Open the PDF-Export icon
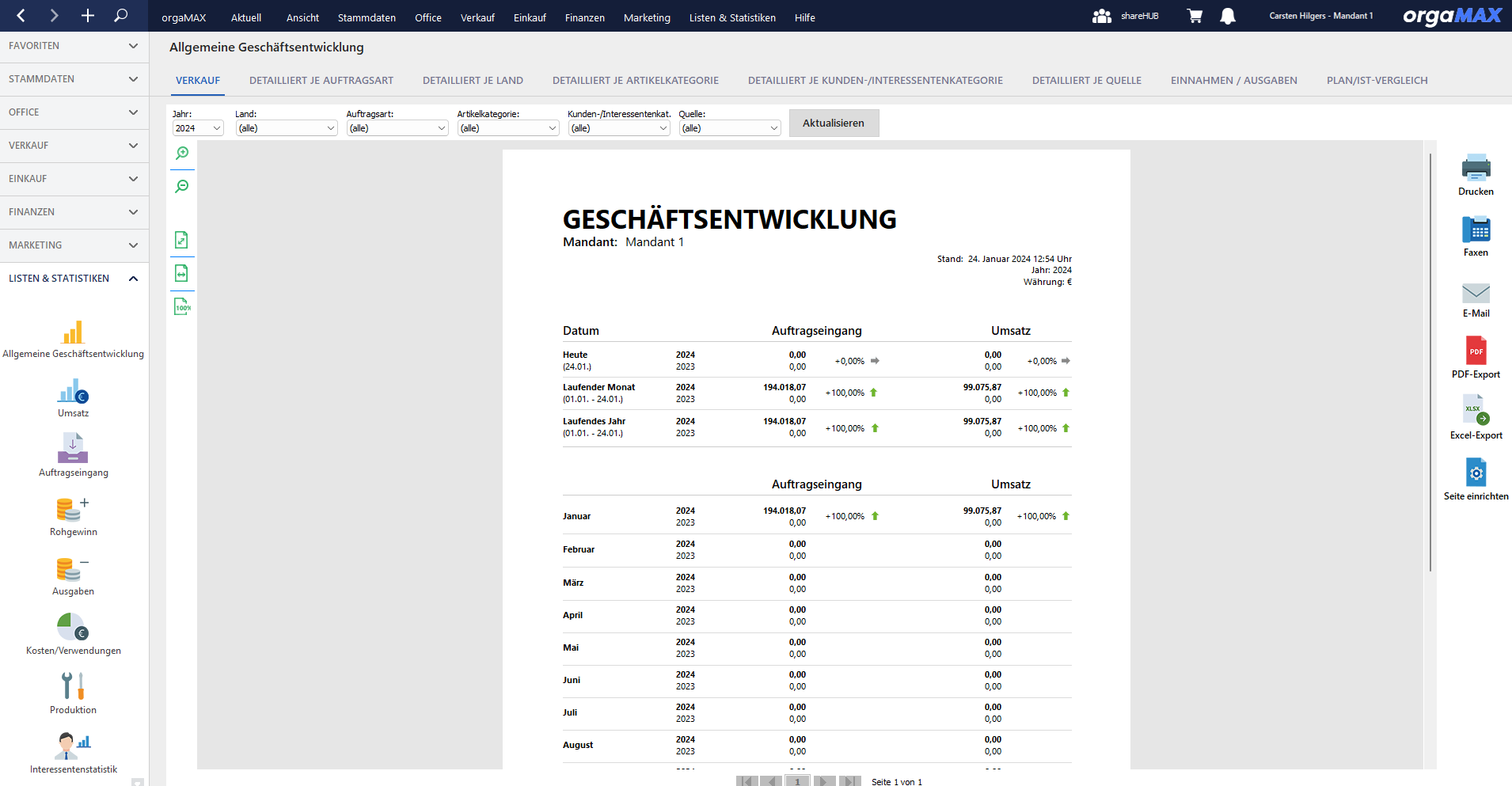The image size is (1512, 786). (x=1476, y=351)
